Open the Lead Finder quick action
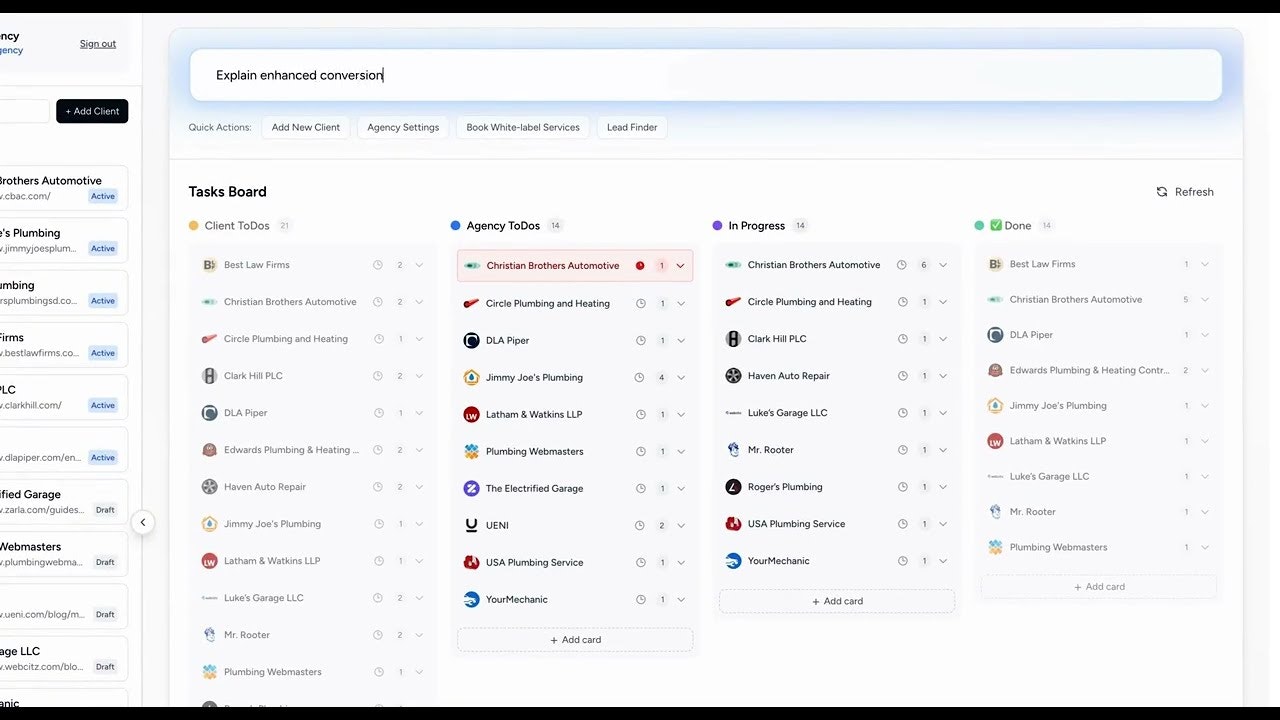 (632, 127)
